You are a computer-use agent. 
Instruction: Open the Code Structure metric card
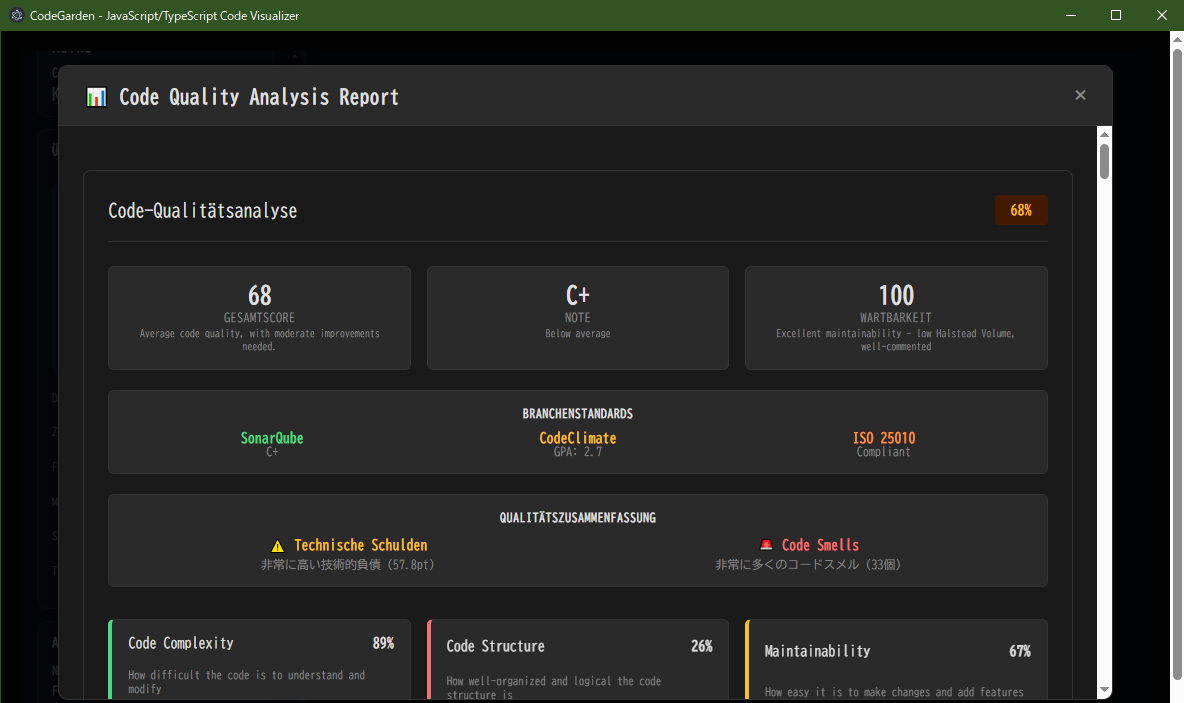578,660
